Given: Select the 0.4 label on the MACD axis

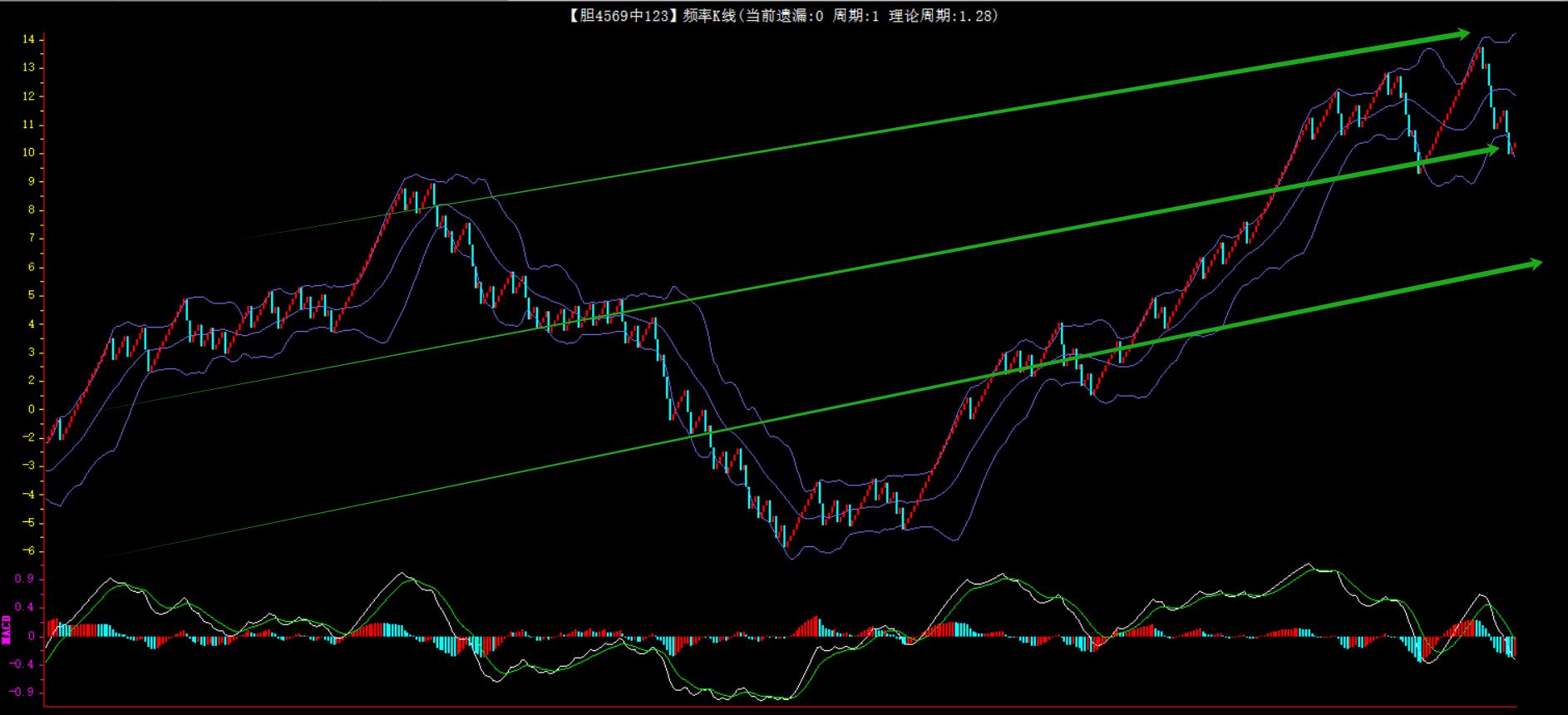Looking at the screenshot, I should click(24, 608).
